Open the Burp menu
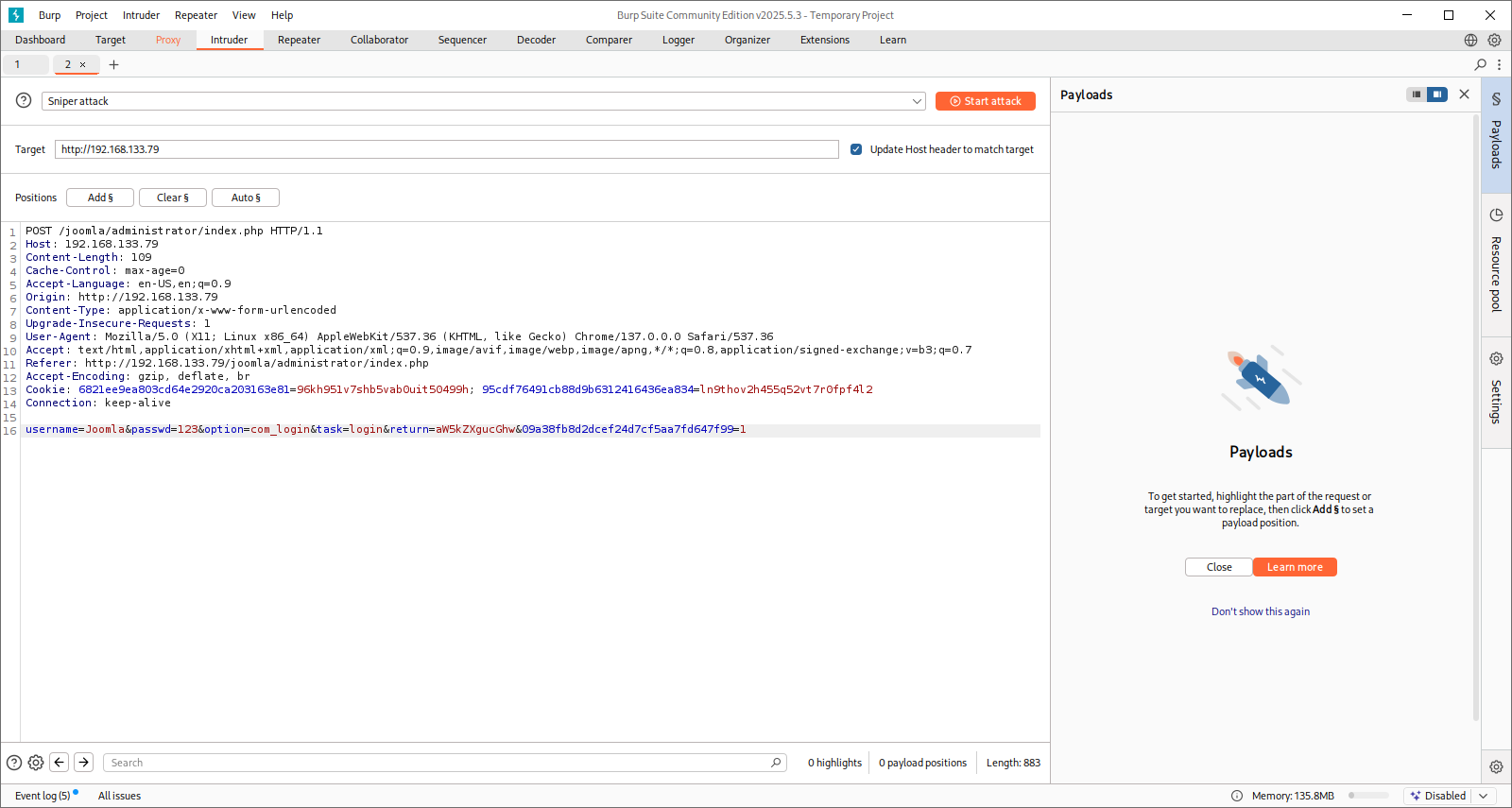The image size is (1512, 808). (x=49, y=15)
